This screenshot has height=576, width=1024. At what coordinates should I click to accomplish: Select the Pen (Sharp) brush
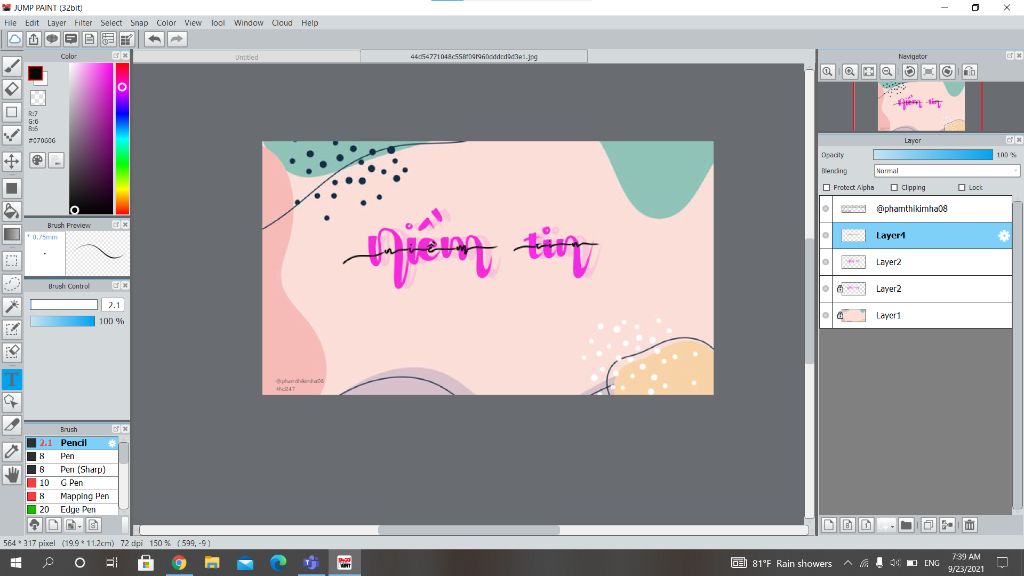pyautogui.click(x=72, y=470)
